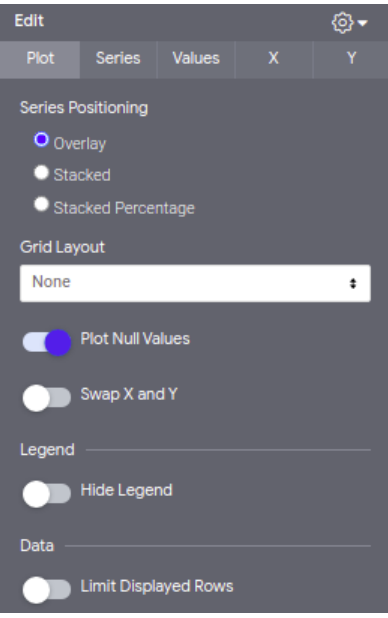Click the Stacked Percentage label text
Screen dimensions: 388x618
[124, 208]
